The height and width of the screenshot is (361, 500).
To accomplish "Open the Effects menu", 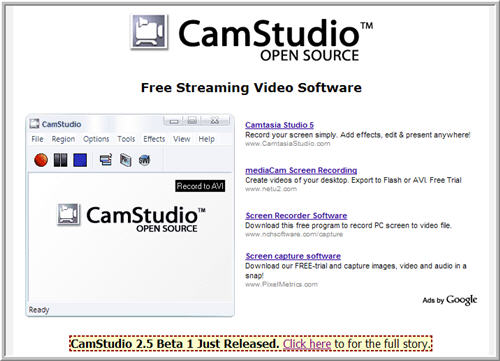I will point(154,139).
